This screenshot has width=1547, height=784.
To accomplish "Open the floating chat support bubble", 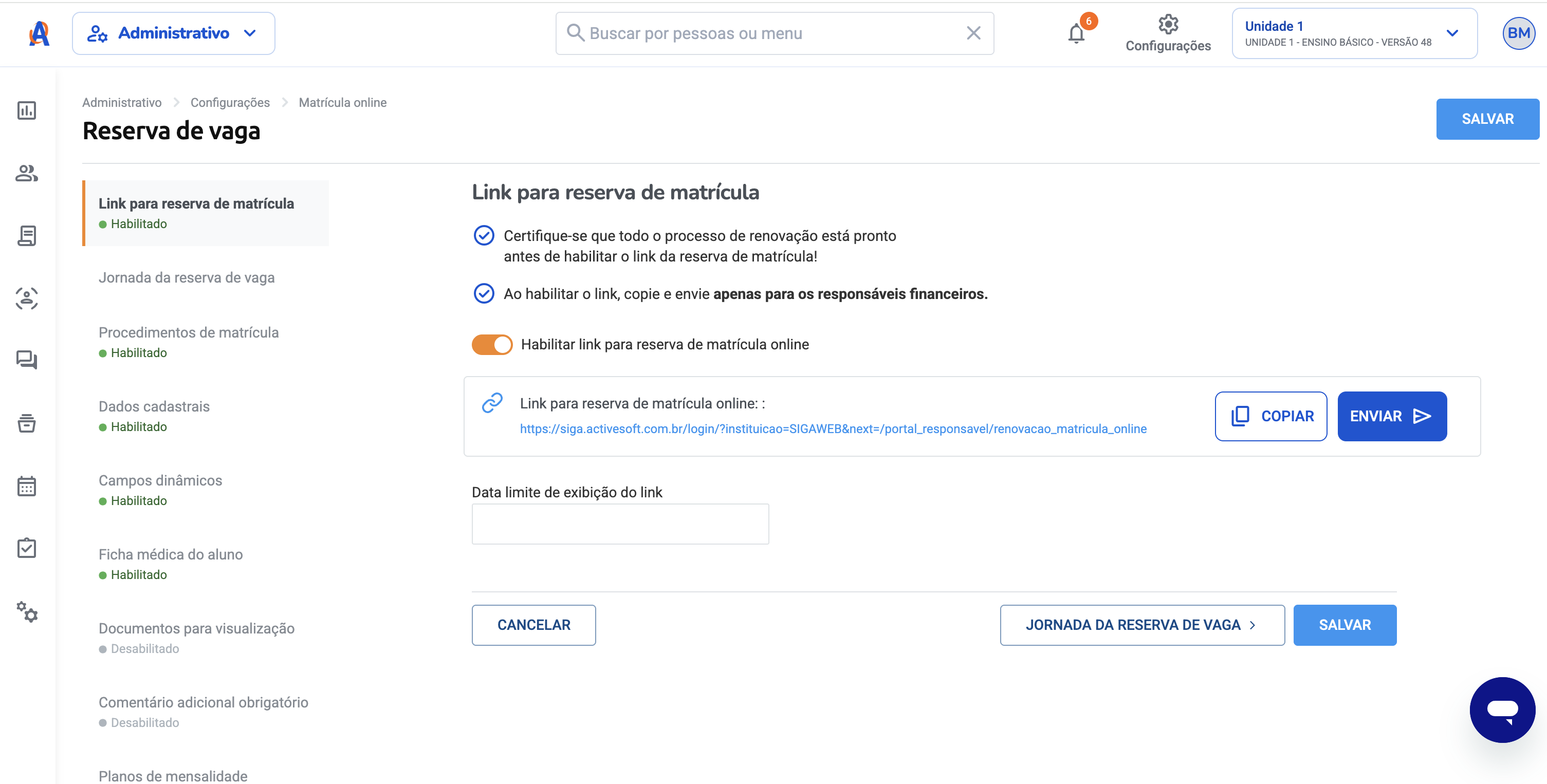I will pyautogui.click(x=1502, y=710).
